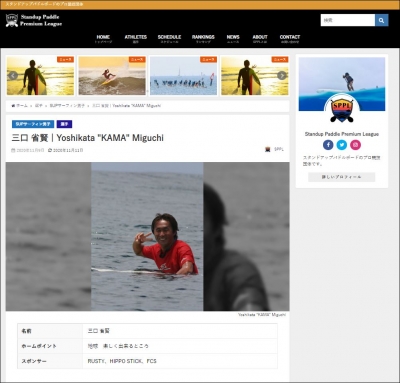Viewport: 400px width, 383px height.
Task: Open the NEWS menu item
Action: 233,39
